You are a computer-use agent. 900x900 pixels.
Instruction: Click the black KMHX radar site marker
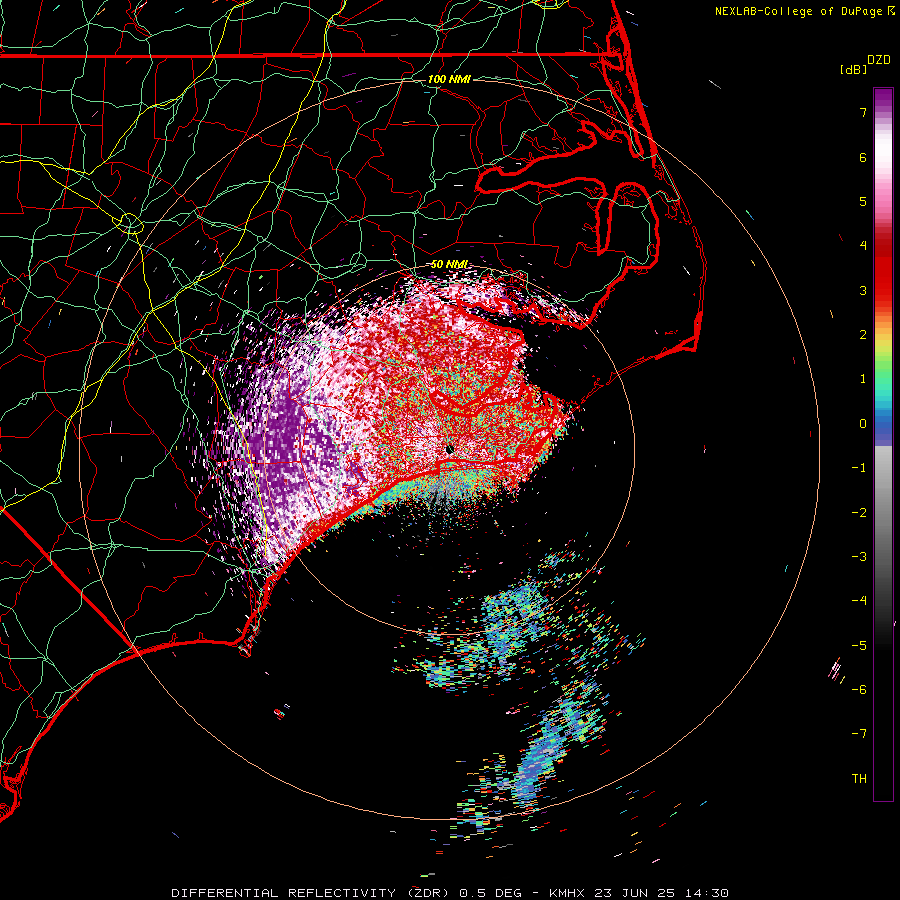449,450
